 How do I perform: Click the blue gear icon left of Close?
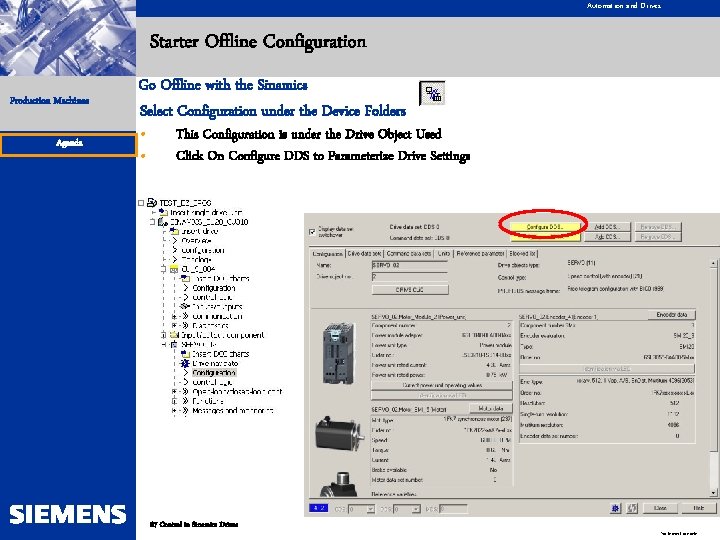click(x=615, y=508)
